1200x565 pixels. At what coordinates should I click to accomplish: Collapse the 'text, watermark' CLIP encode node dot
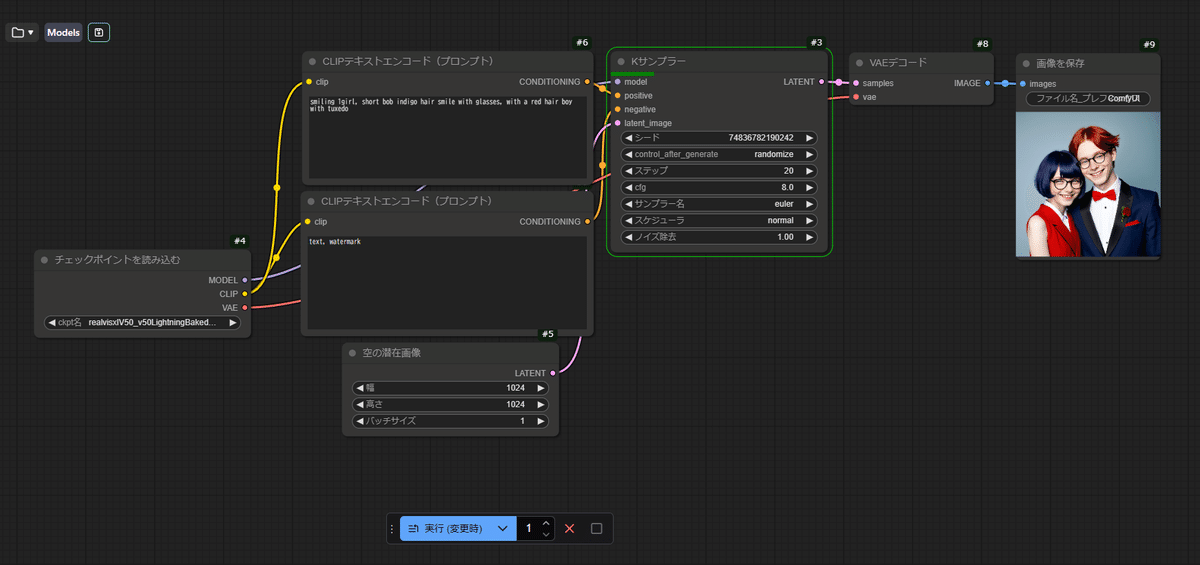(x=312, y=201)
